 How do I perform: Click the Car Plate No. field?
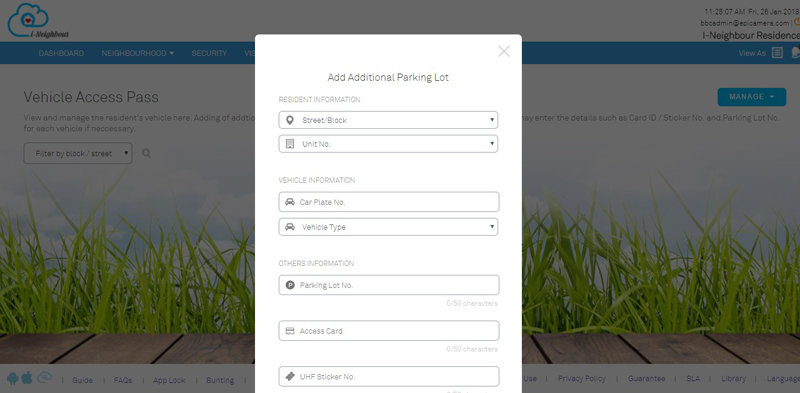click(x=389, y=202)
